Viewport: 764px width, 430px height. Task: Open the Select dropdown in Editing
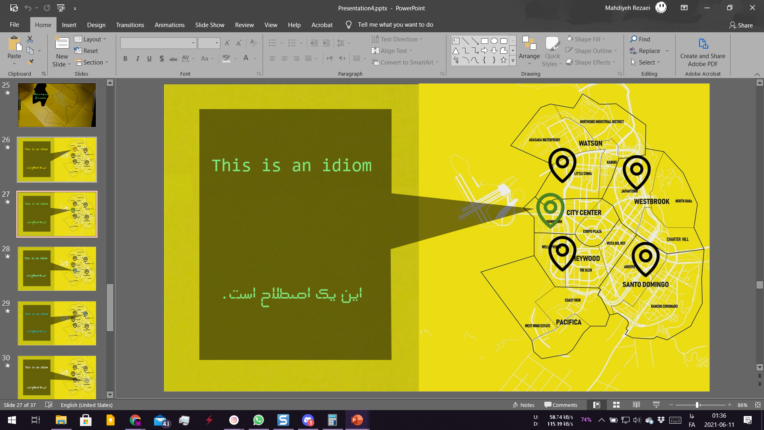[645, 62]
